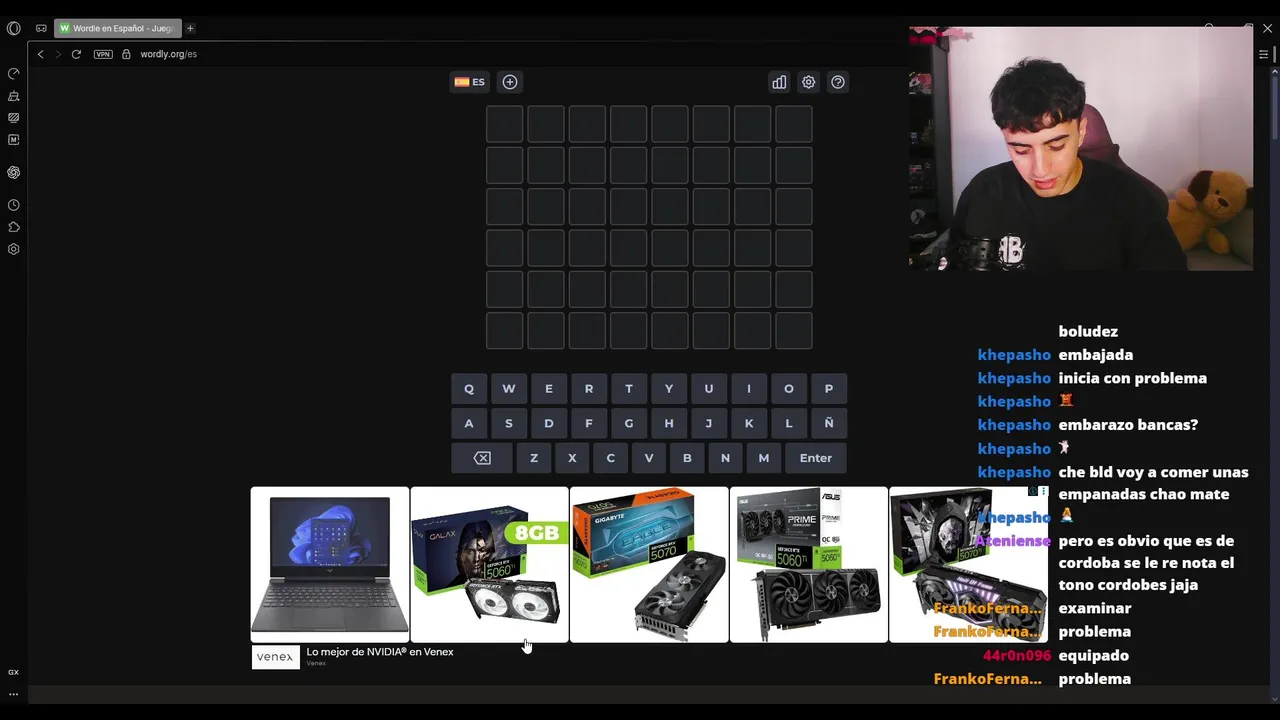Reload the wordly.org page
Viewport: 1280px width, 720px height.
click(76, 54)
